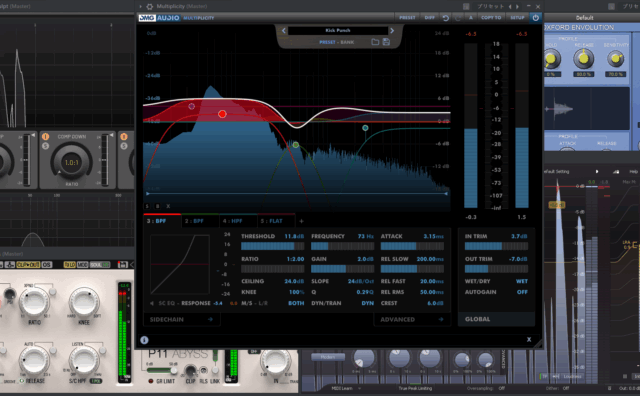Select the green band node on graph
This screenshot has width=640, height=396.
point(296,145)
